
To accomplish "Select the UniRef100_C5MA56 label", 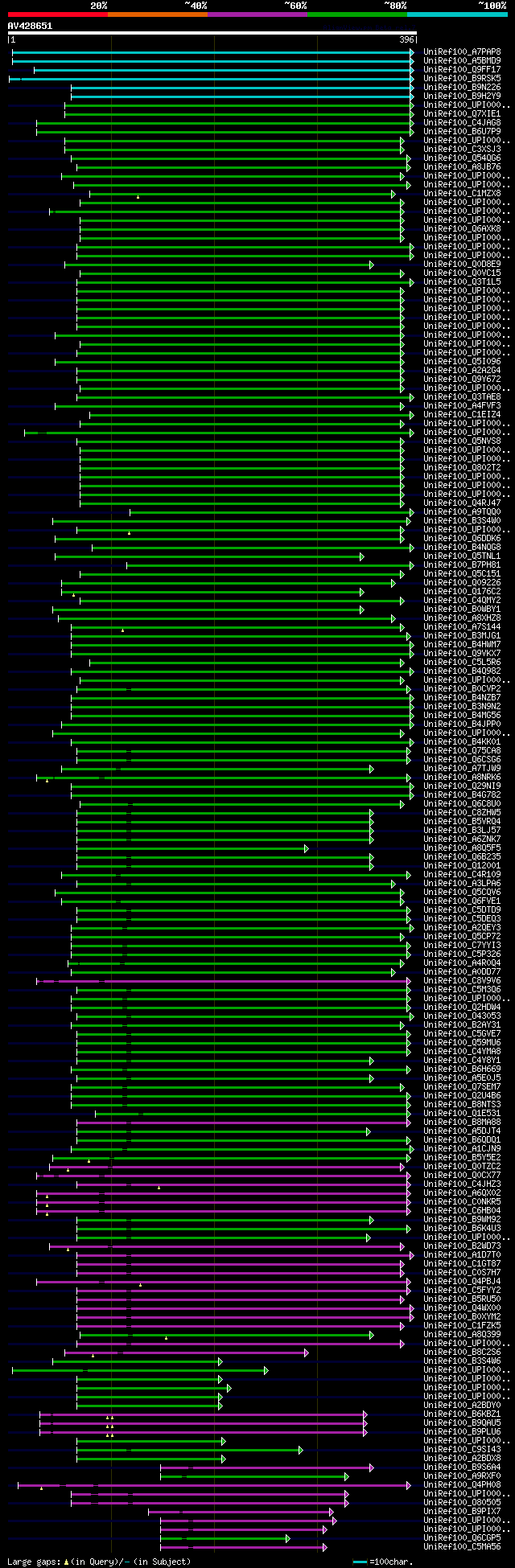I will click(462, 1547).
